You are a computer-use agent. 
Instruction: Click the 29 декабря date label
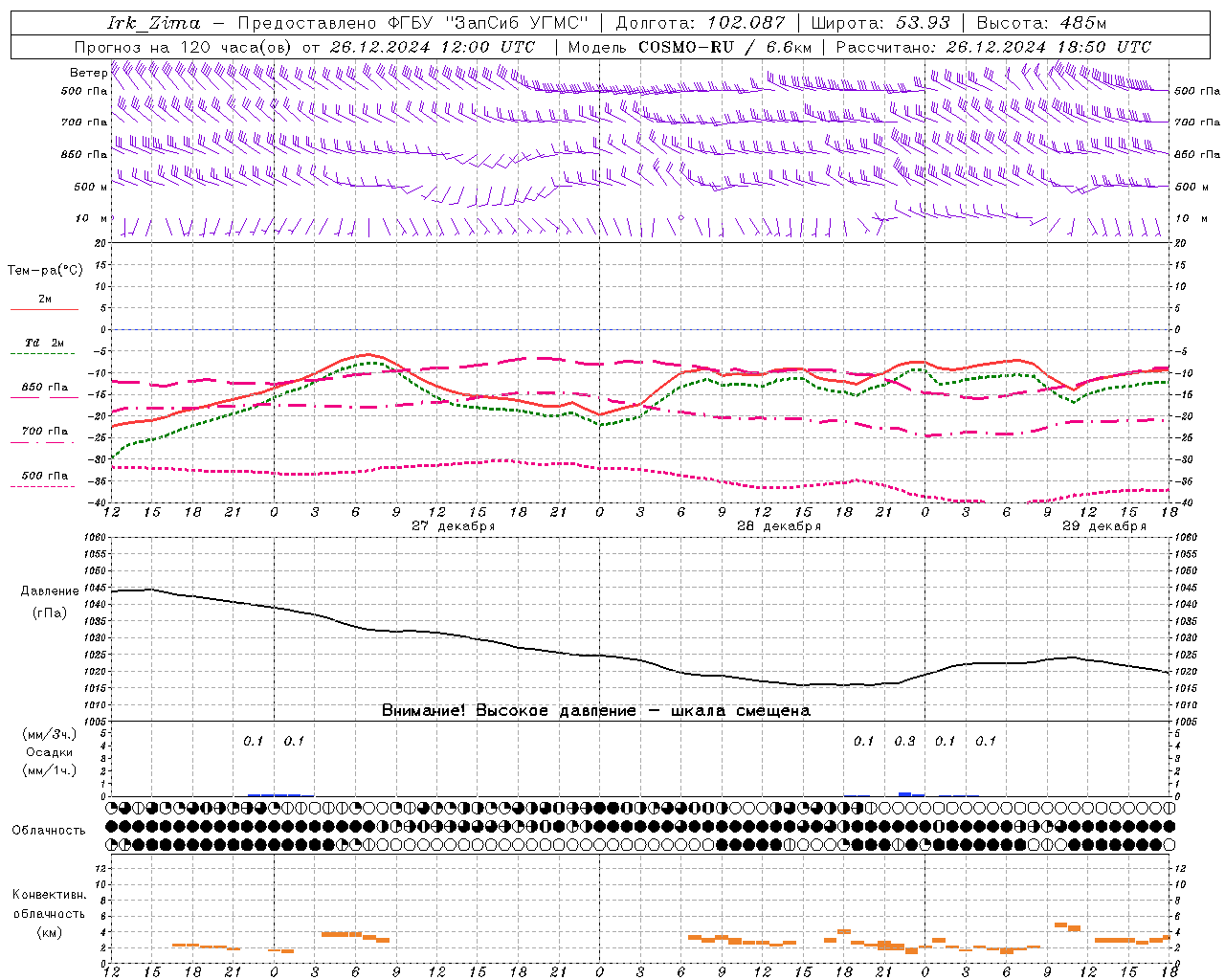tap(1104, 526)
